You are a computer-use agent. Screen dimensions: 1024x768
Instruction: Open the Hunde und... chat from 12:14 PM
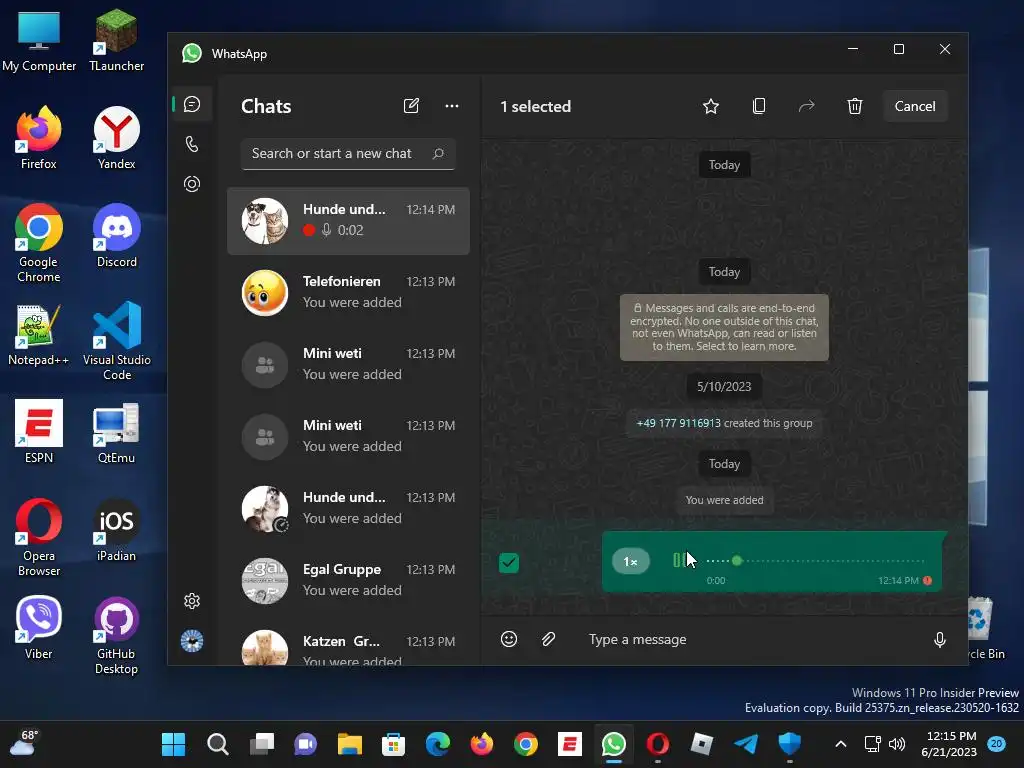[348, 221]
